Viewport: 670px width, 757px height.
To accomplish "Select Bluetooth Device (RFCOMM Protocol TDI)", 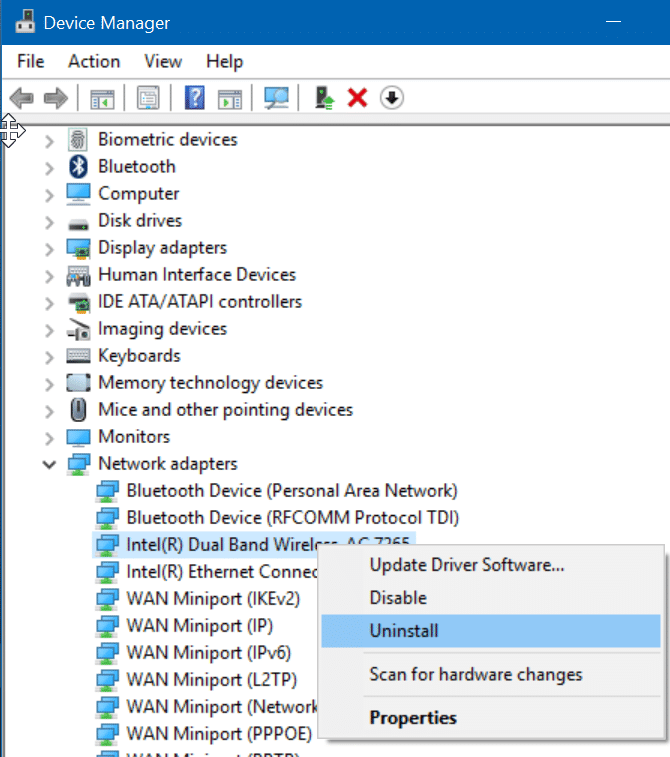I will pyautogui.click(x=293, y=518).
